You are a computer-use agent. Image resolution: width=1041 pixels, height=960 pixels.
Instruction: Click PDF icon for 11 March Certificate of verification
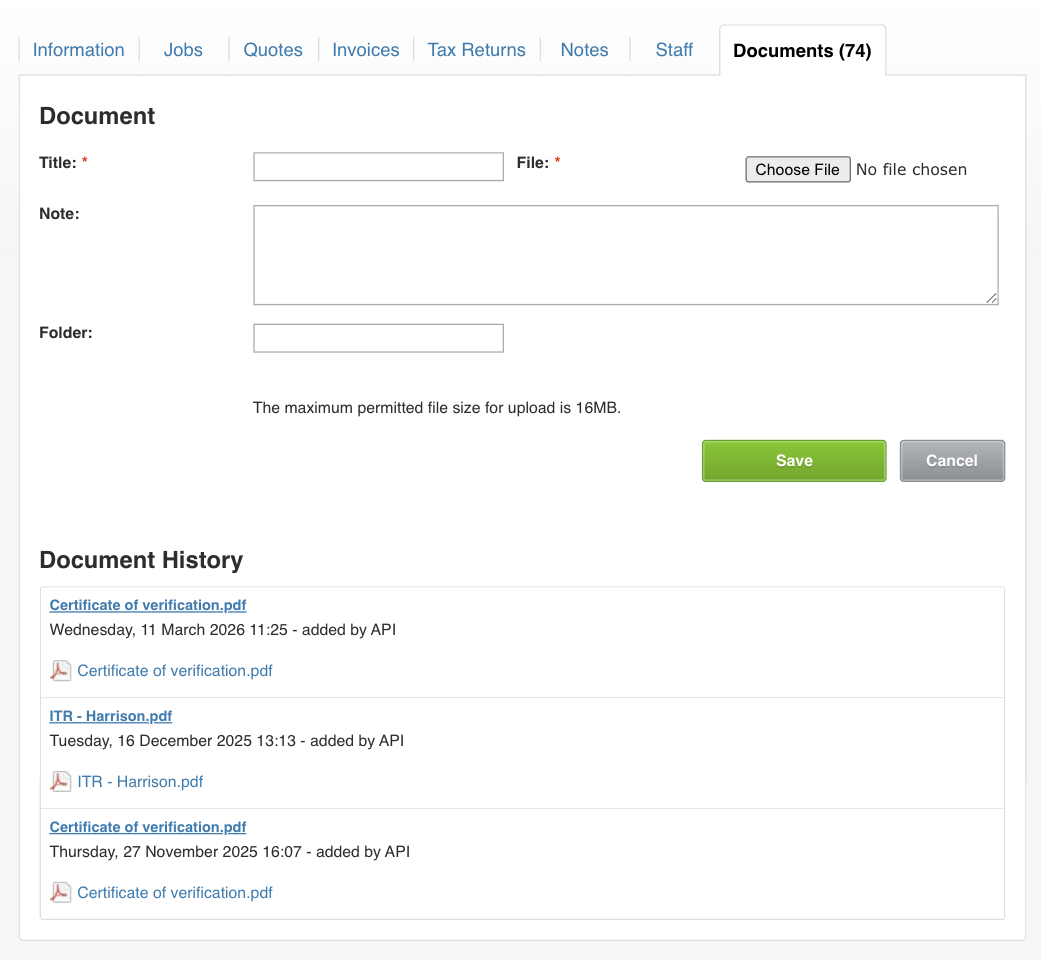click(60, 671)
